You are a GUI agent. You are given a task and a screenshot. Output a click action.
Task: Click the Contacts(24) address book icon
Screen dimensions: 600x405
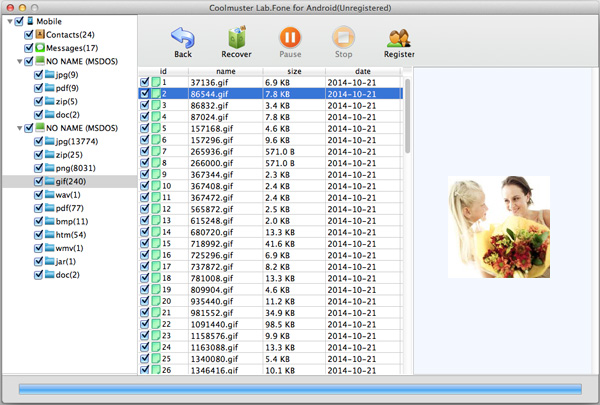[40, 34]
